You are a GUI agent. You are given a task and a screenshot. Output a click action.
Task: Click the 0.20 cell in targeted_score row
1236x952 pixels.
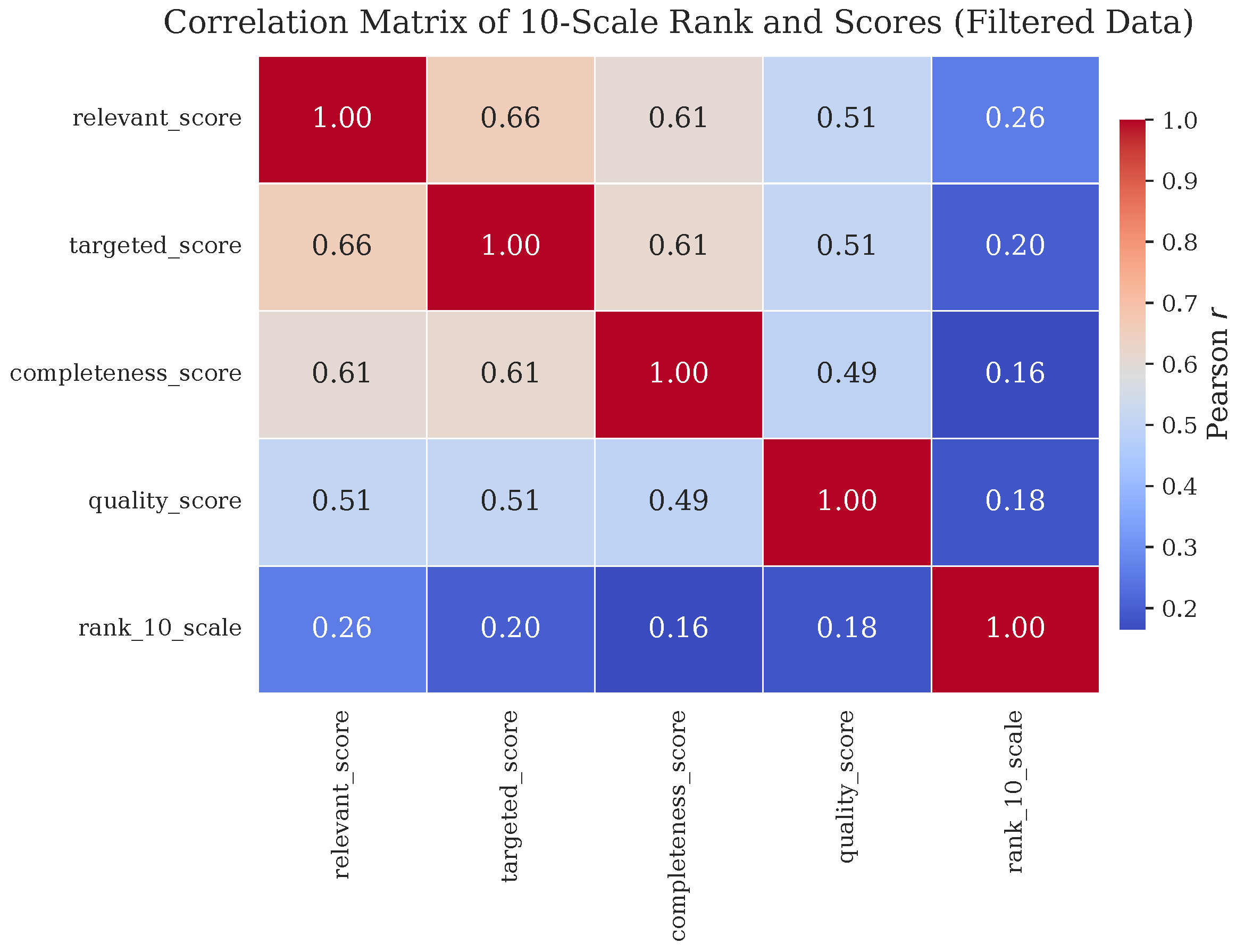(x=1015, y=246)
